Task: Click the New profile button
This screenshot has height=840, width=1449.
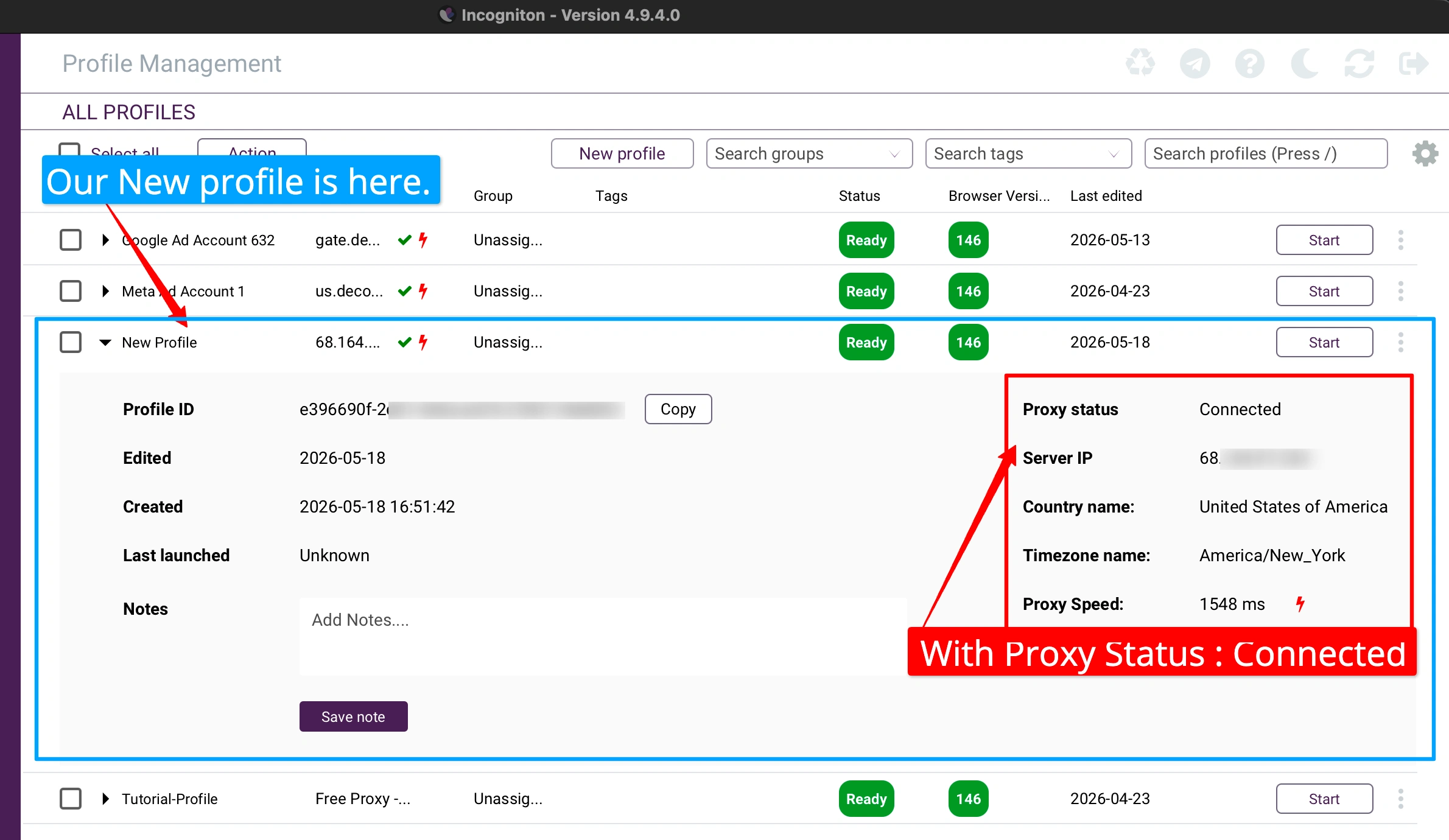Action: 622,153
